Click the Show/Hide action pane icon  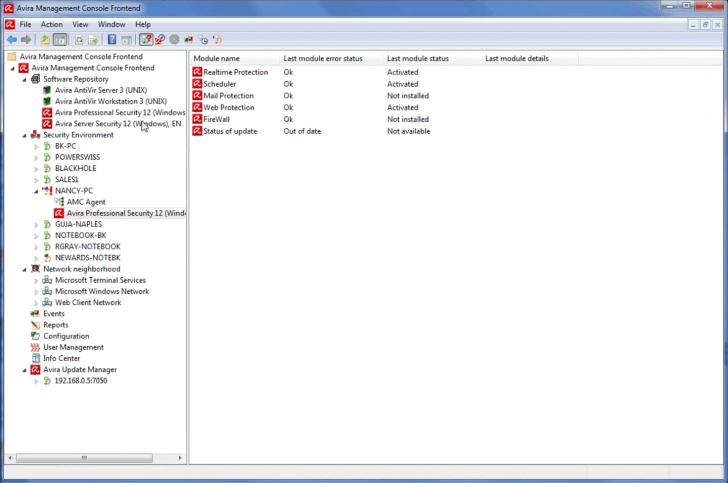point(126,40)
